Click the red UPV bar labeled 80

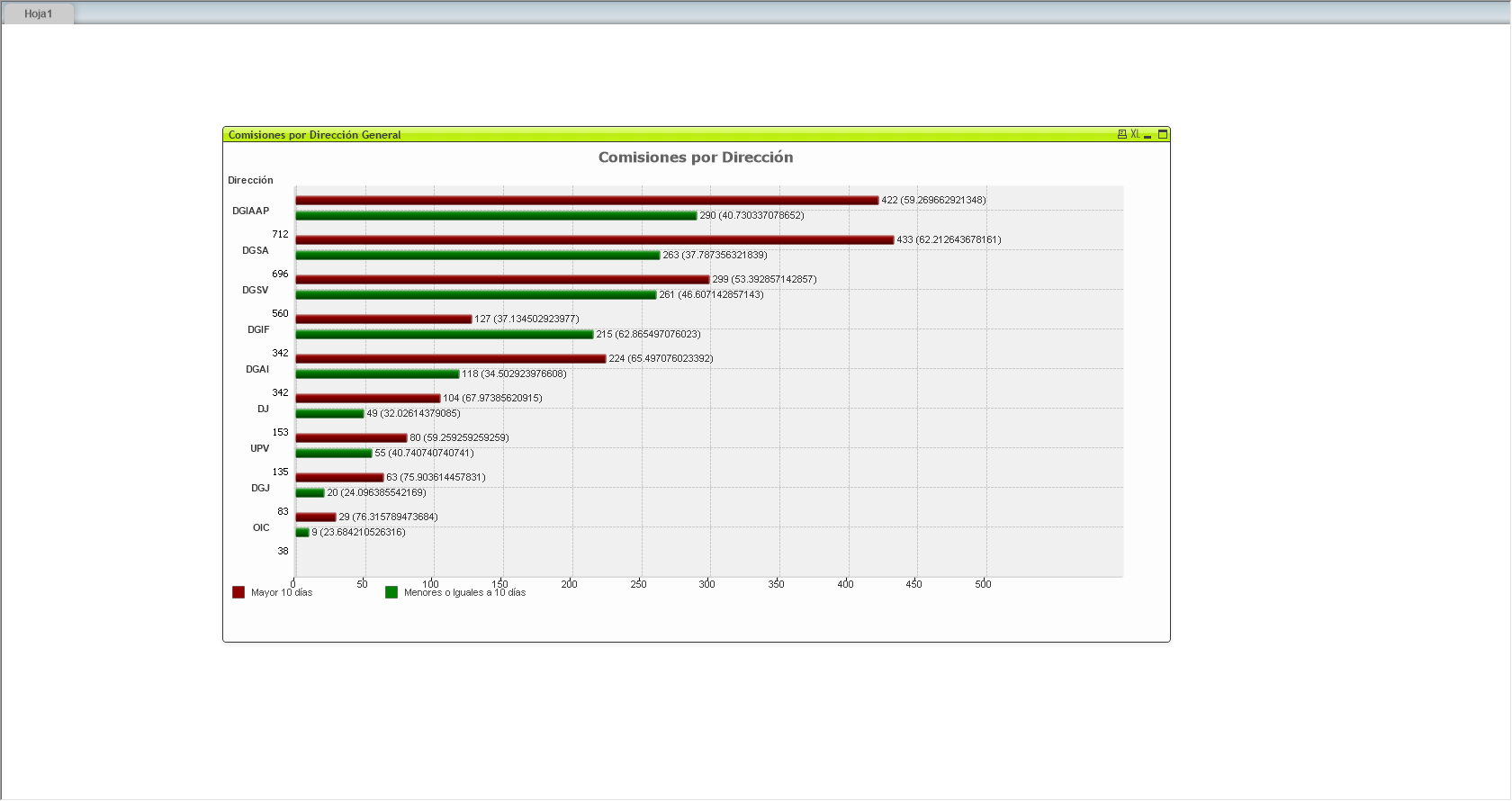point(351,437)
